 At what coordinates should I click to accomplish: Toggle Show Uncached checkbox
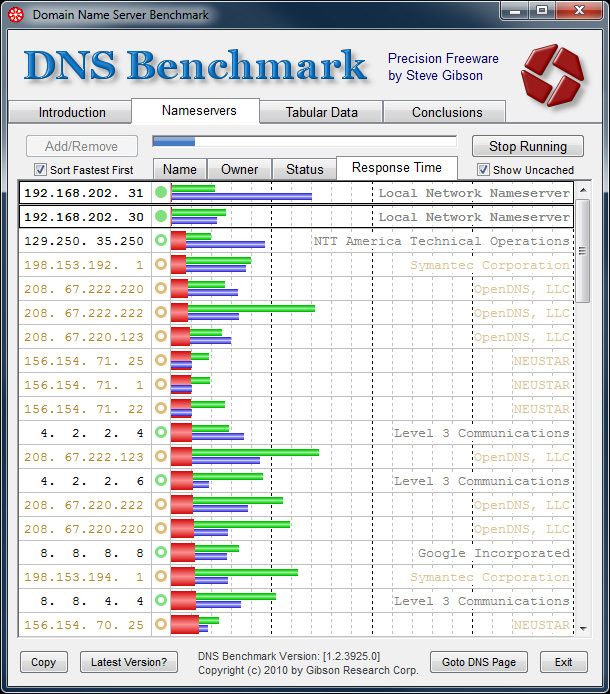(483, 170)
